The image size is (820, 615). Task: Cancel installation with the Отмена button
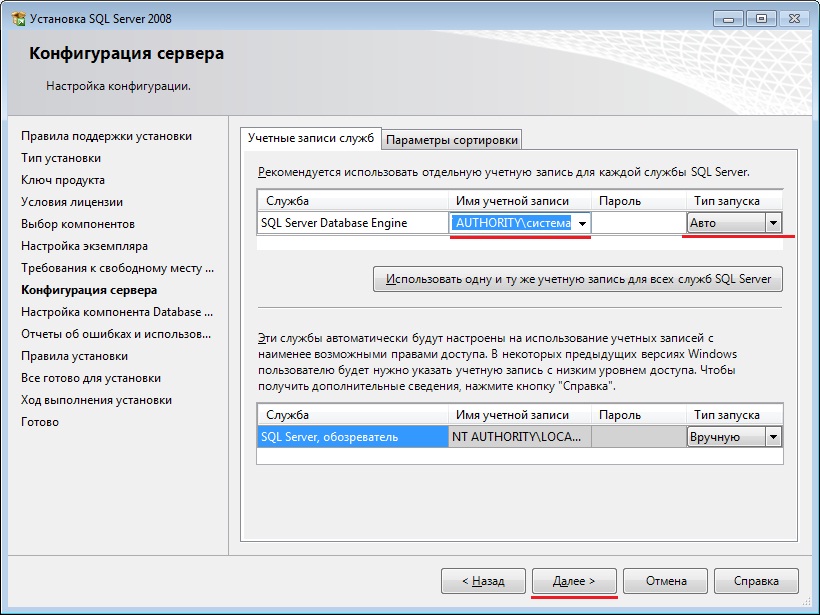[x=665, y=581]
